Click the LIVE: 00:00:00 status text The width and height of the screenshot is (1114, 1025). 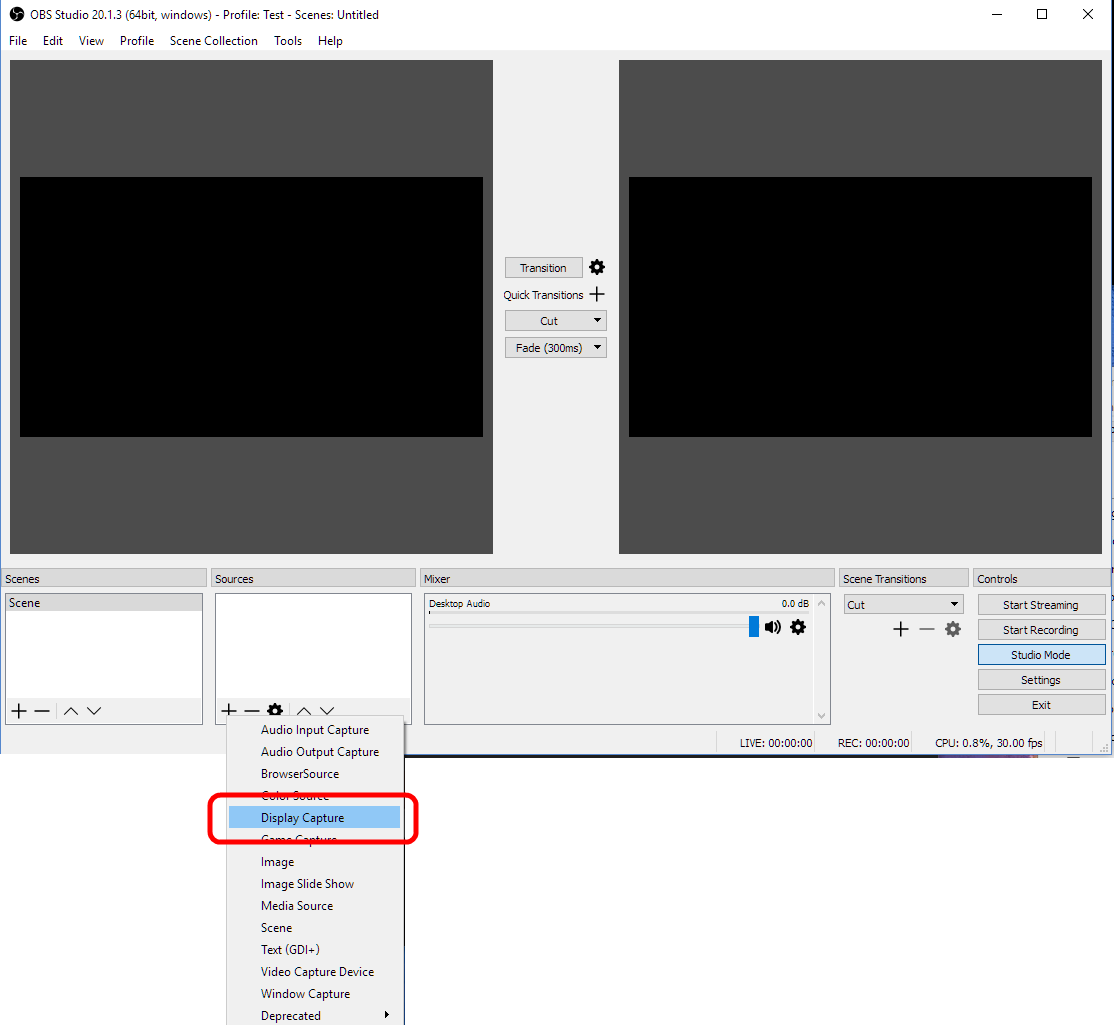click(776, 743)
